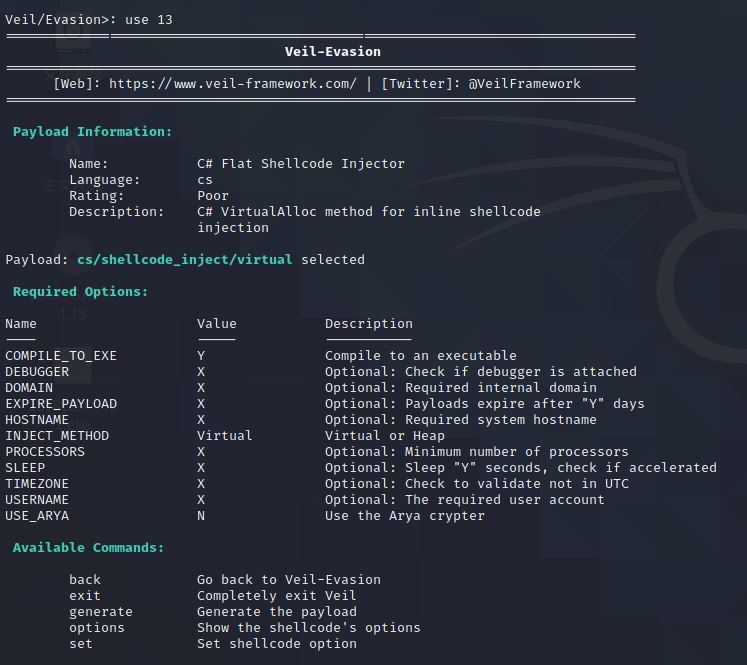Click 'Check to validate not in UTC'
The width and height of the screenshot is (747, 665).
coord(517,484)
